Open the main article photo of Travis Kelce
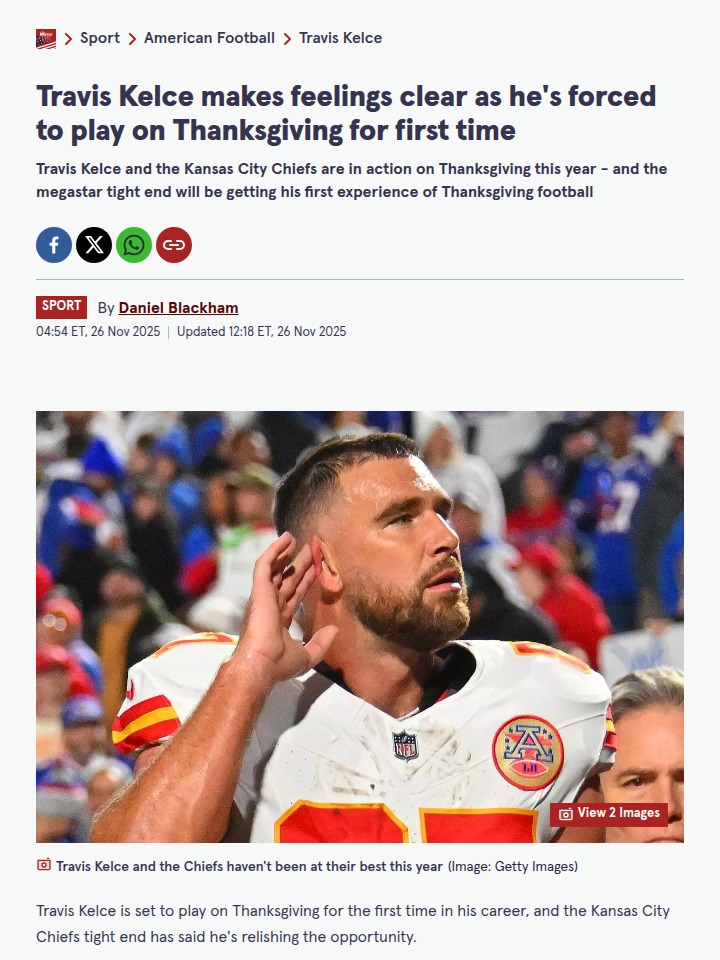Image resolution: width=720 pixels, height=960 pixels. [360, 625]
